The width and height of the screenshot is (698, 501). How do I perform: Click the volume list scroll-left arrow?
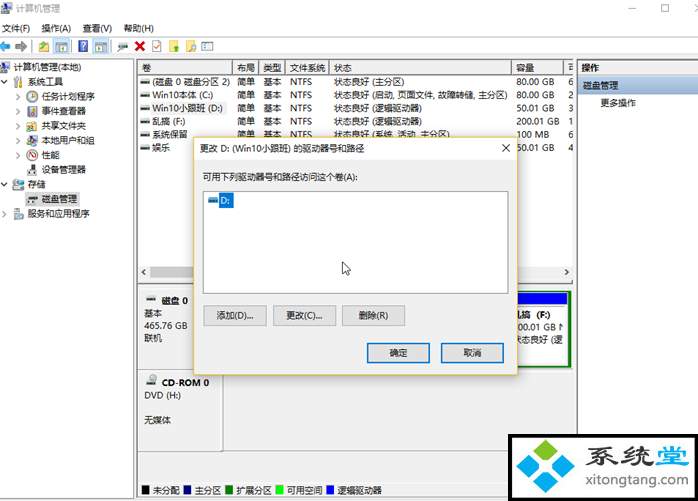tap(144, 272)
